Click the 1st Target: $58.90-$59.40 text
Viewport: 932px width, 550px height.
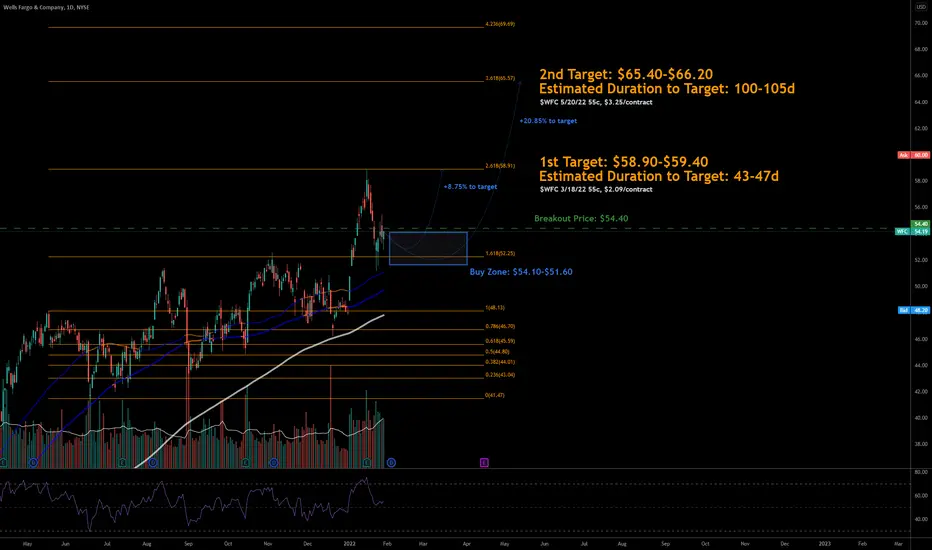pos(624,162)
